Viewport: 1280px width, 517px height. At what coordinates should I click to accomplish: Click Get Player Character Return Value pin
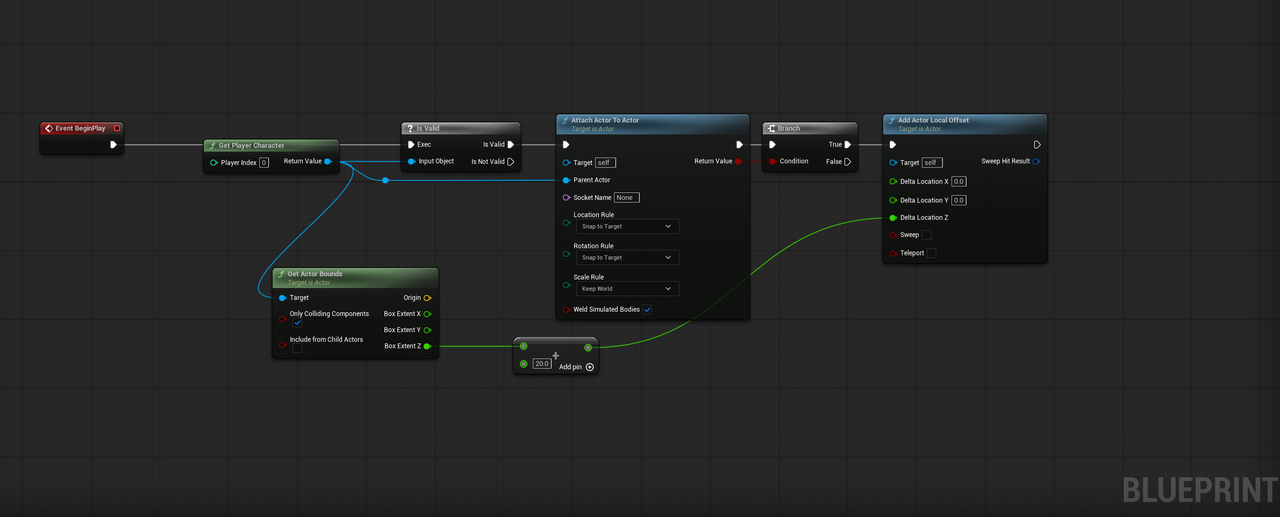[328, 161]
